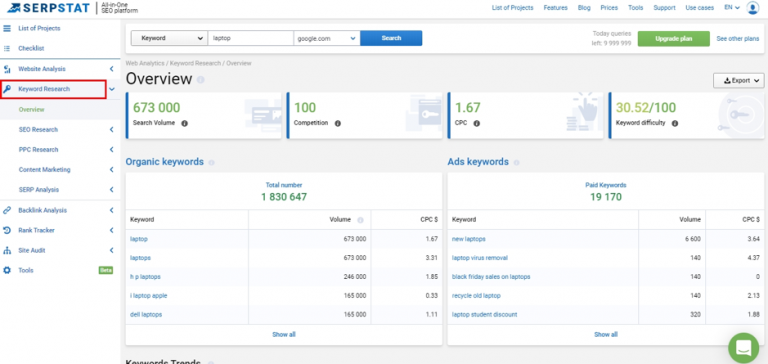768x364 pixels.
Task: Open Features in top navigation
Action: tap(555, 8)
